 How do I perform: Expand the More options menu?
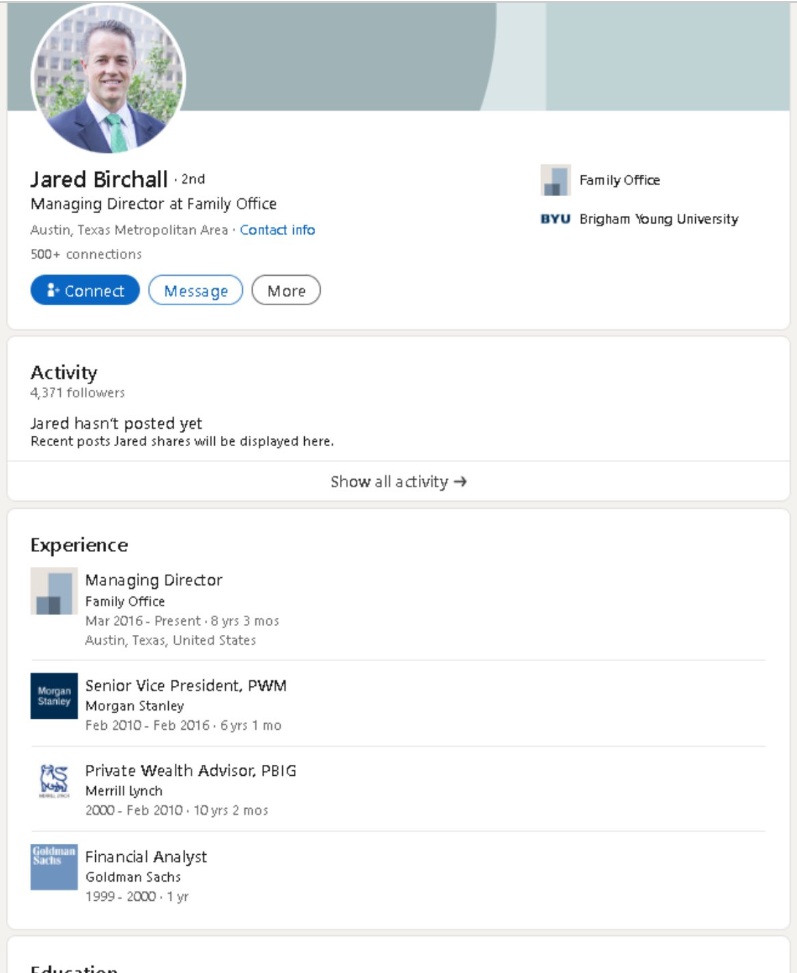coord(287,290)
